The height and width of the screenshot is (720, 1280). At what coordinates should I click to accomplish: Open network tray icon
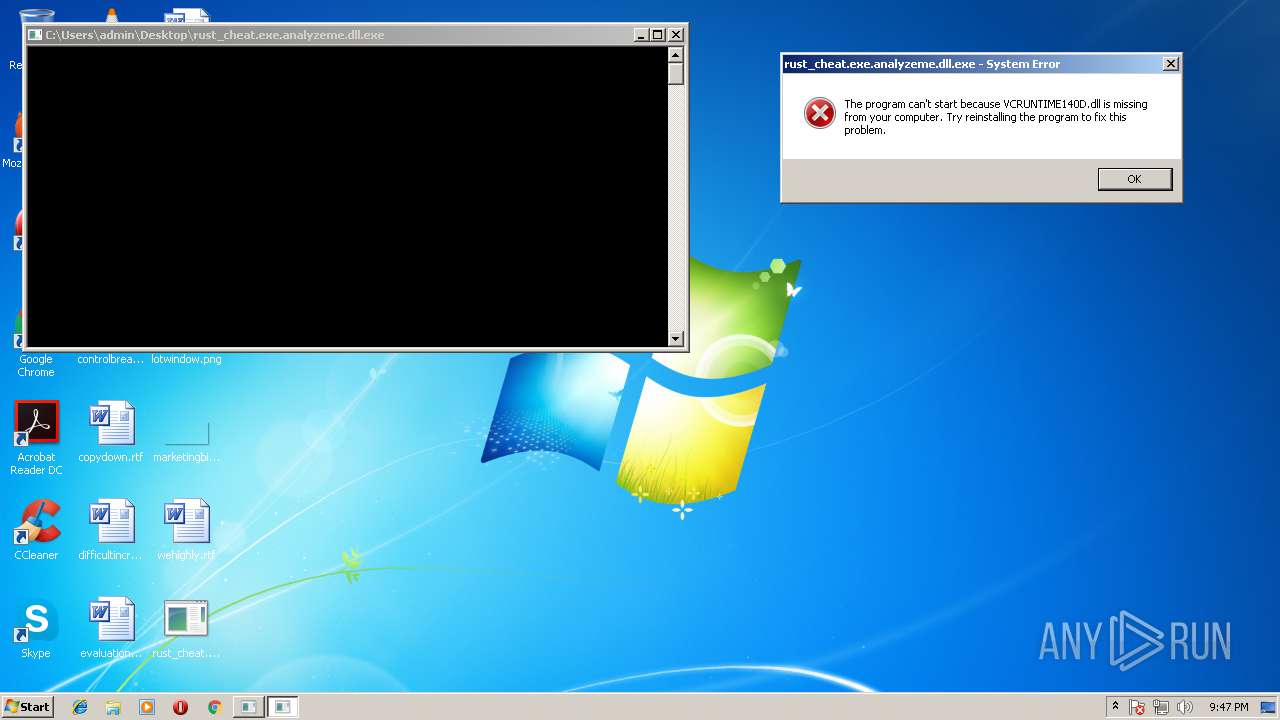coord(1161,707)
